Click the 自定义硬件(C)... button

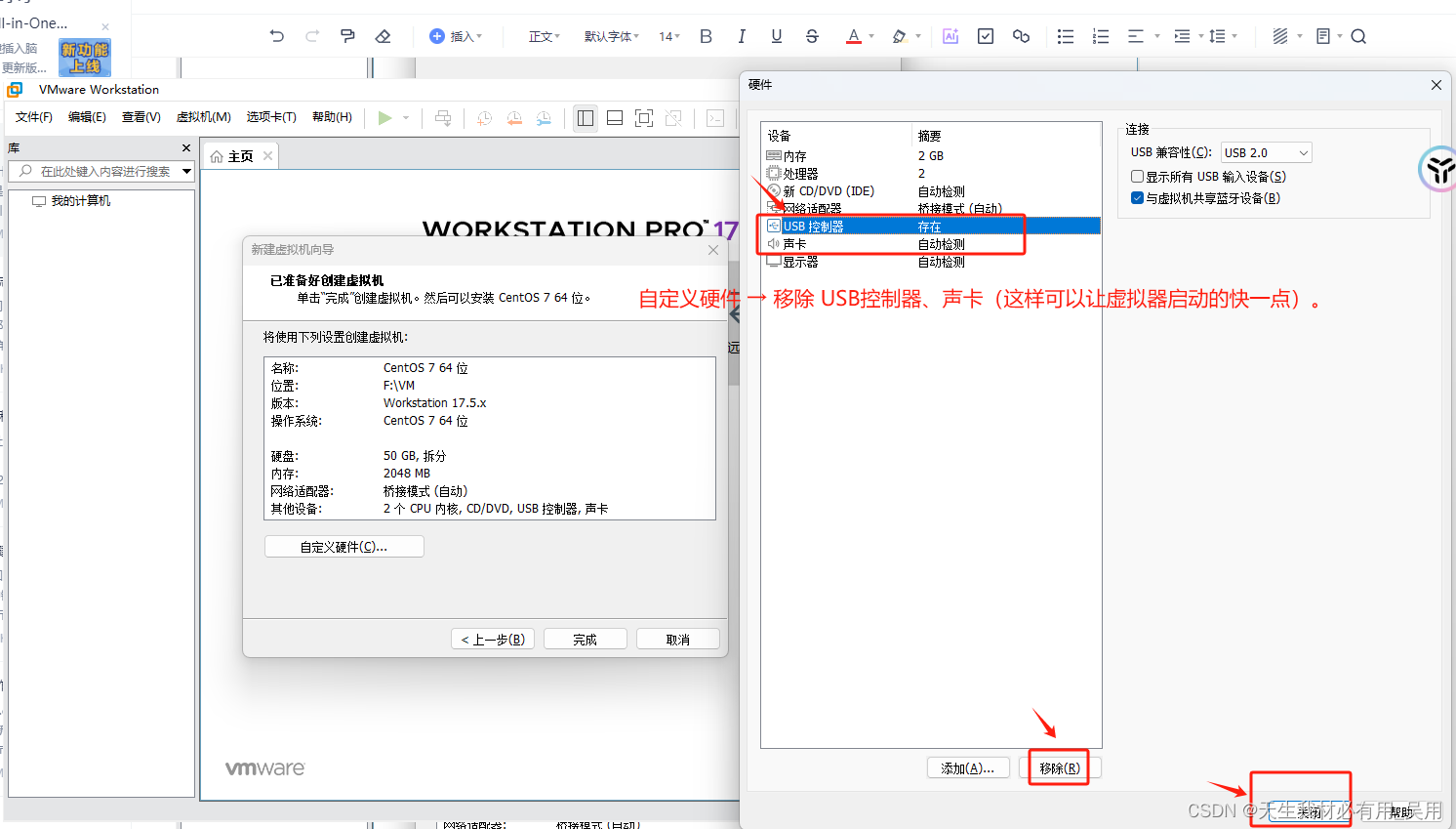coord(344,547)
